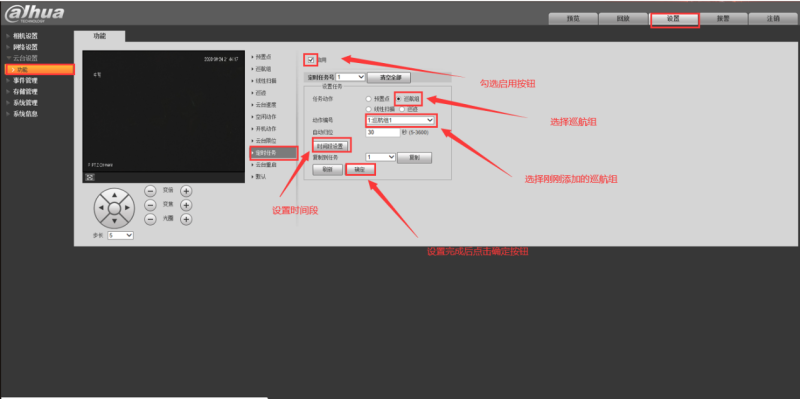Image resolution: width=800 pixels, height=399 pixels.
Task: Click the focus (变焦) plus button
Action: (x=187, y=205)
